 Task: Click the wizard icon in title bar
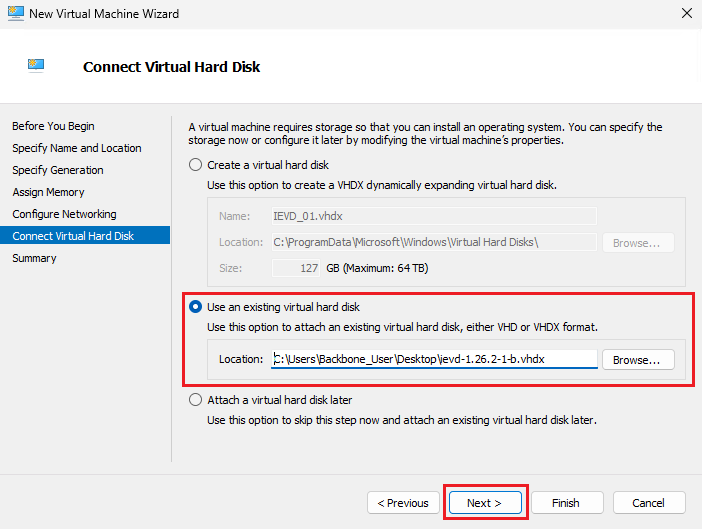point(14,13)
